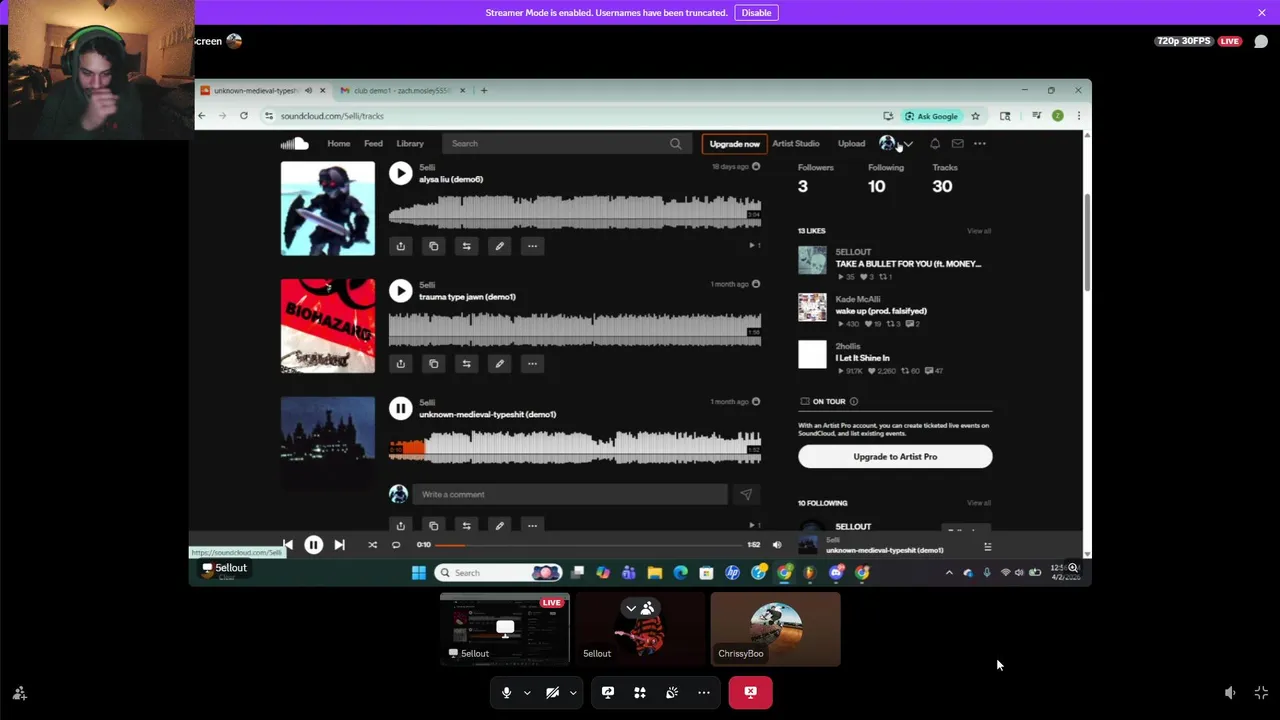Viewport: 1280px width, 720px height.
Task: Open the alysa liu cover artwork
Action: tap(328, 208)
